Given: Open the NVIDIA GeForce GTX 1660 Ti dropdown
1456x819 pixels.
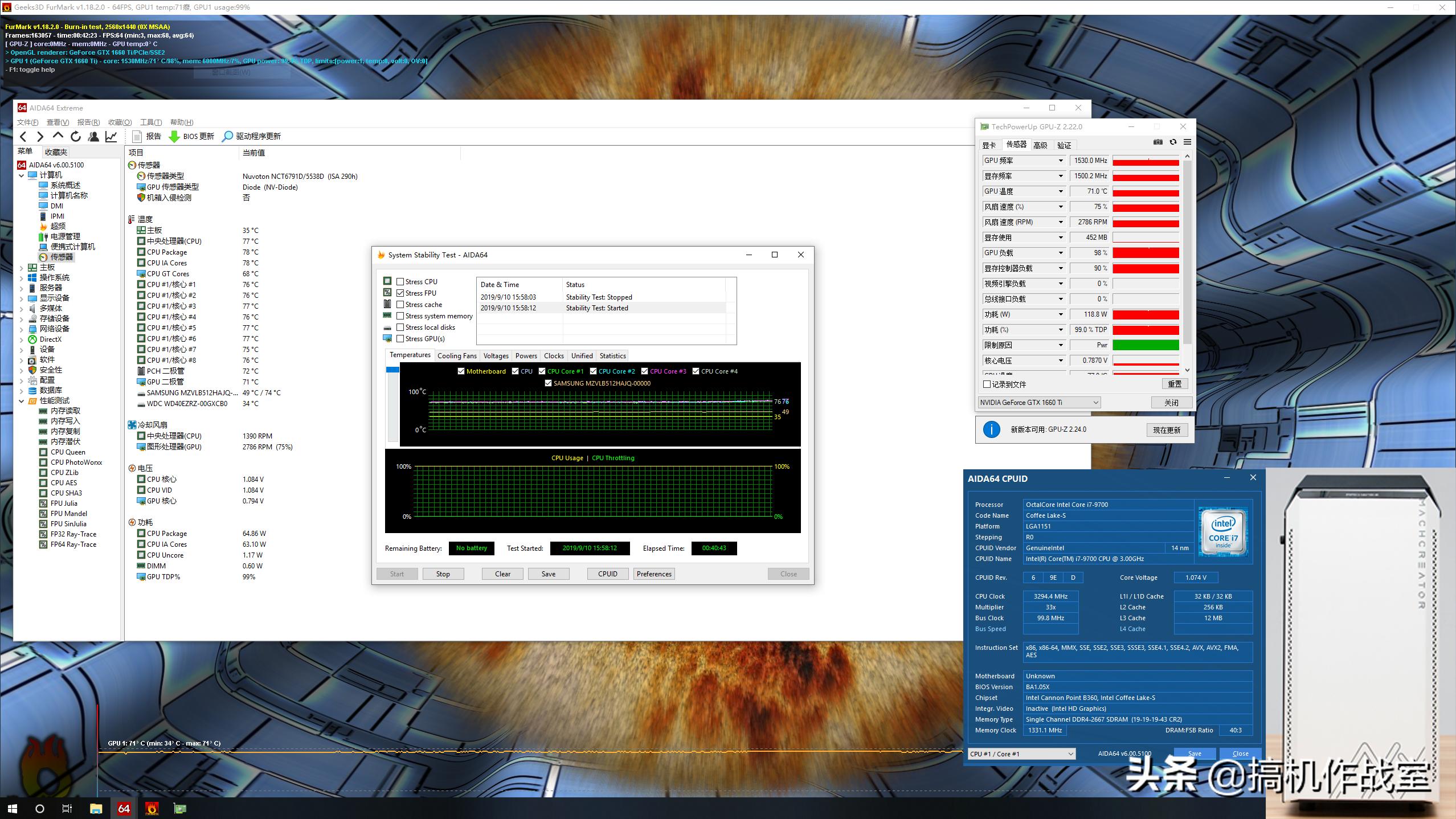Looking at the screenshot, I should click(1039, 403).
